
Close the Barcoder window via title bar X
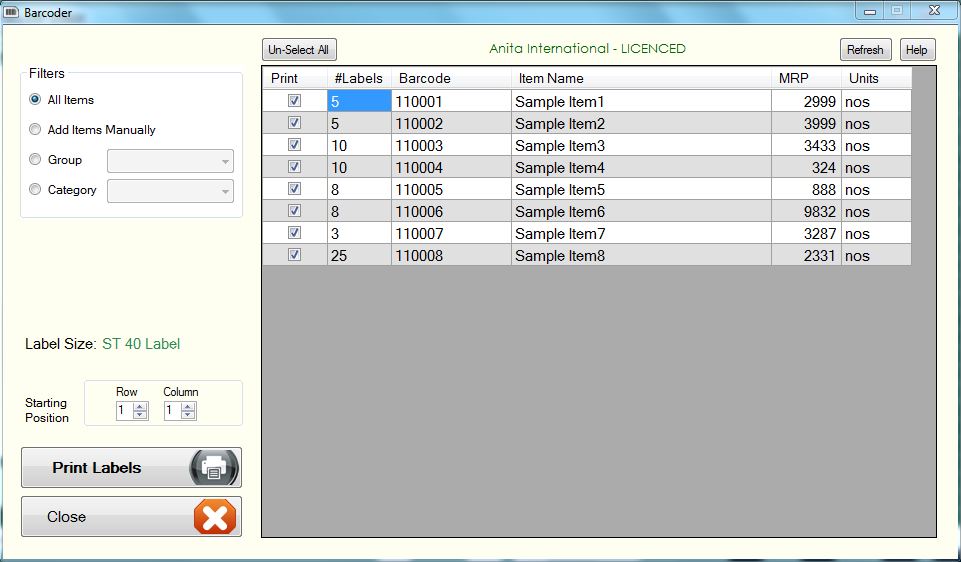point(934,10)
